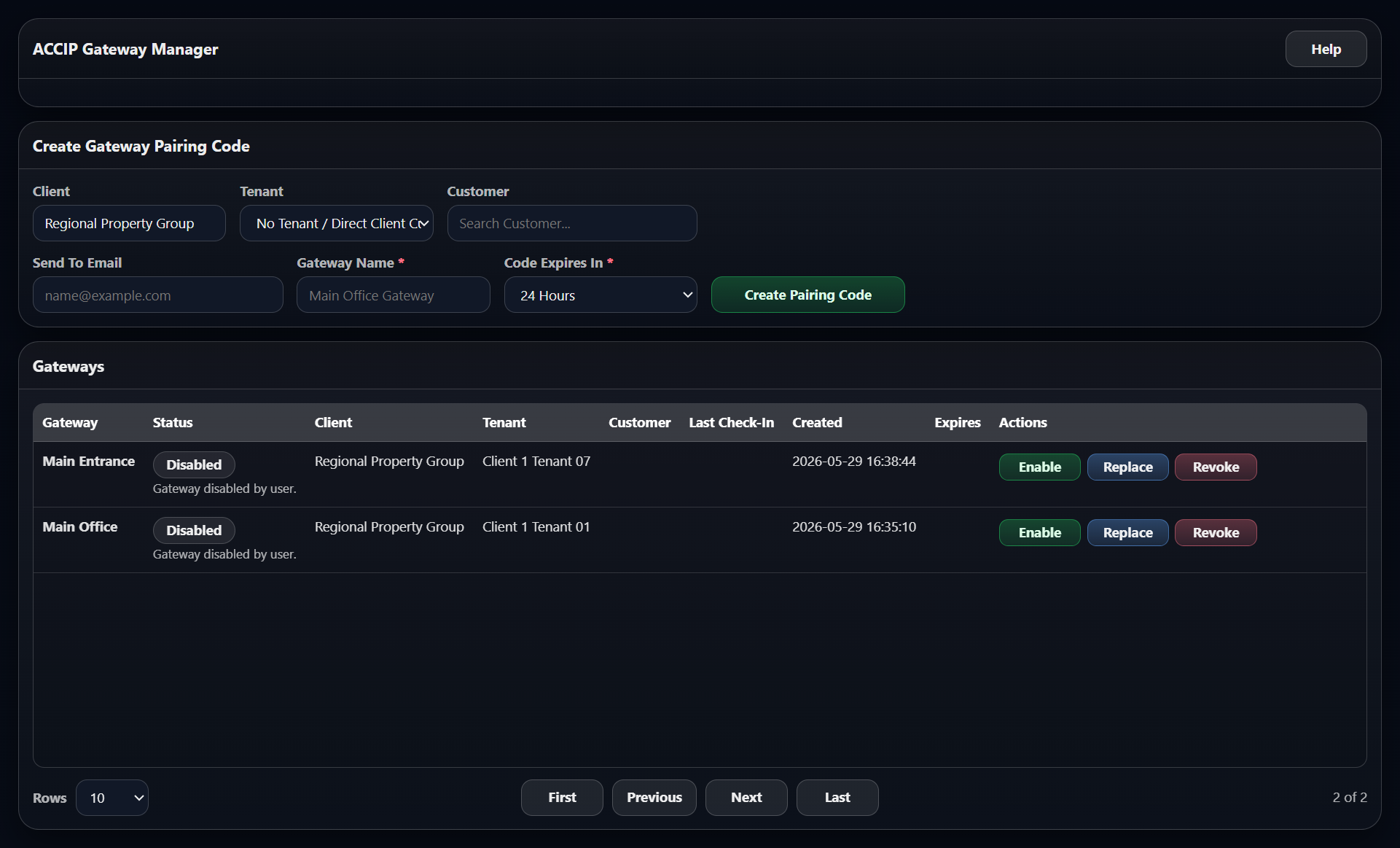This screenshot has height=848, width=1400.
Task: Click the Disabled badge for Main Office
Action: tap(194, 530)
